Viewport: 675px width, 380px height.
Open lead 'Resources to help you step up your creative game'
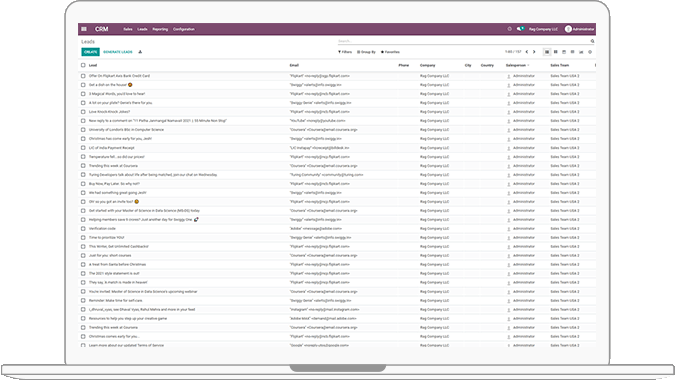128,319
